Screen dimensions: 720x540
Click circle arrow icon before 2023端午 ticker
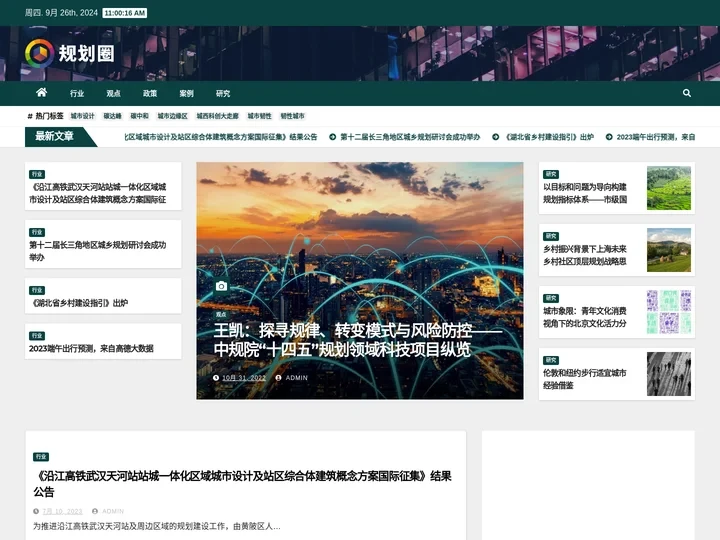(x=609, y=137)
